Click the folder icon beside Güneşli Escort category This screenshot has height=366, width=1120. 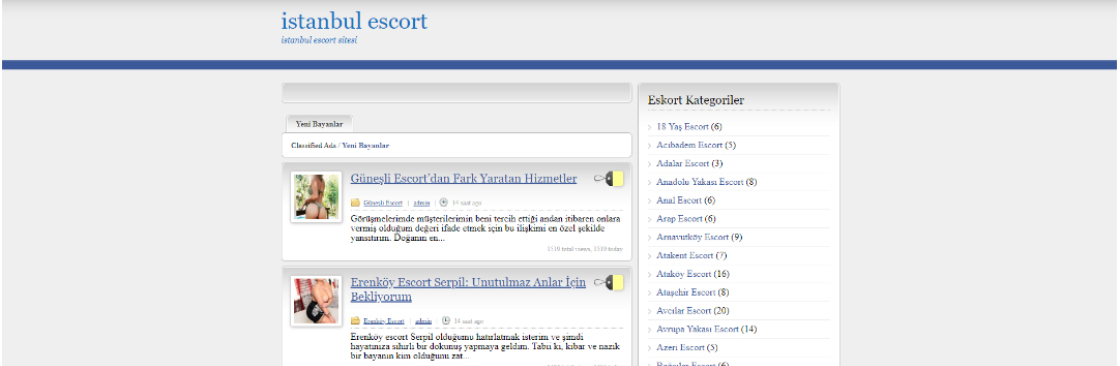(x=356, y=202)
